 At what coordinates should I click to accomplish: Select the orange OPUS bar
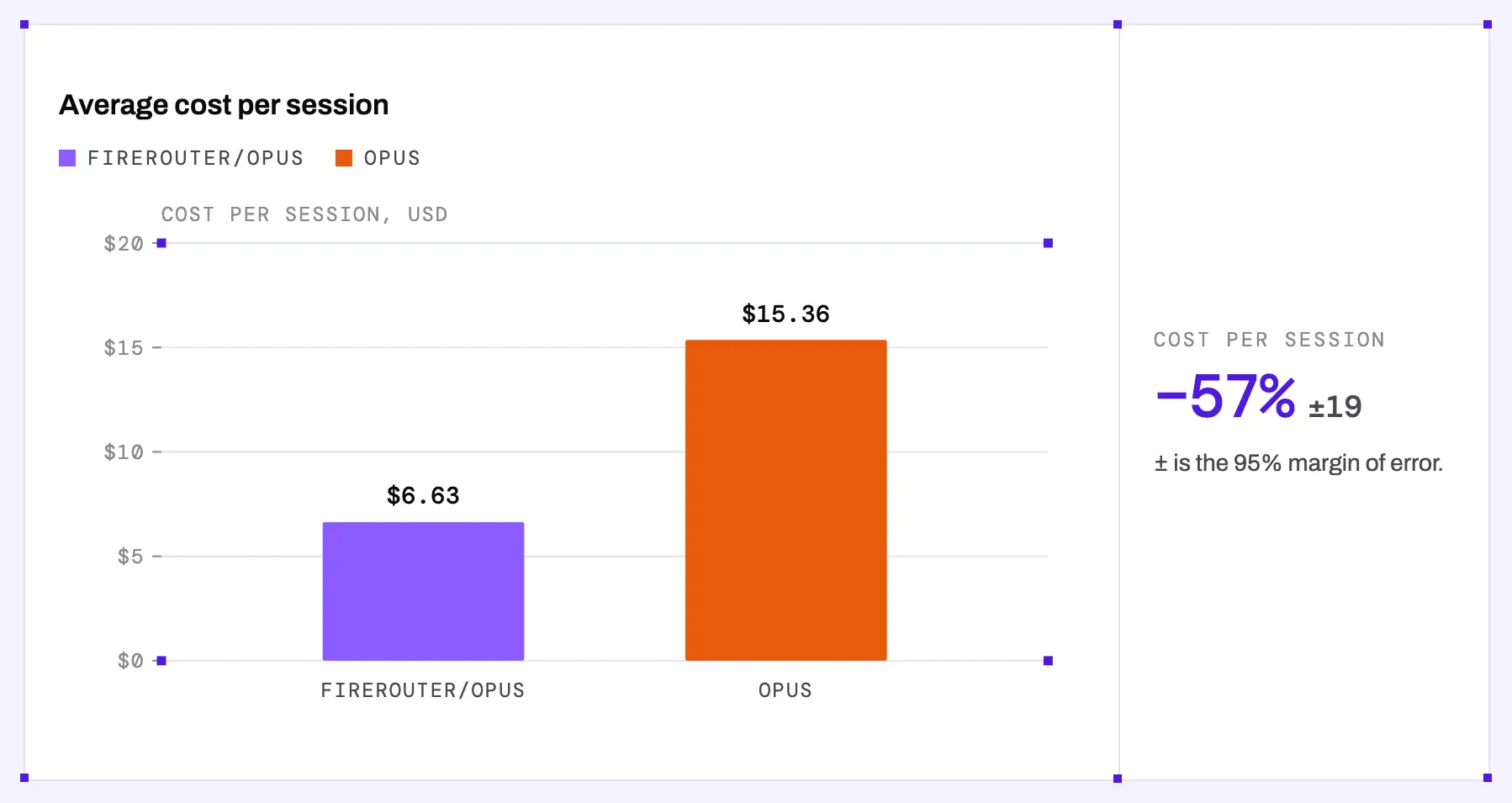785,500
